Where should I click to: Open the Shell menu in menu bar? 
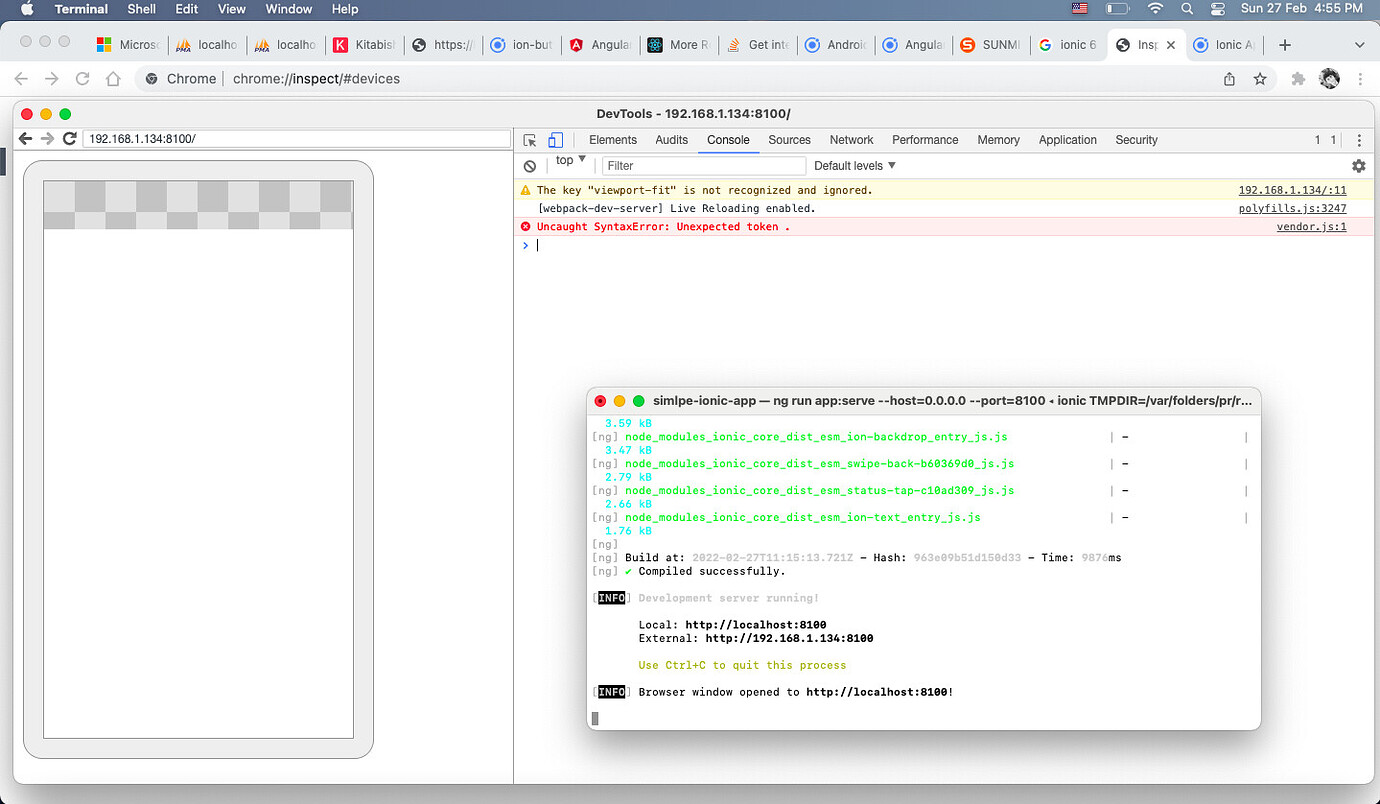141,9
